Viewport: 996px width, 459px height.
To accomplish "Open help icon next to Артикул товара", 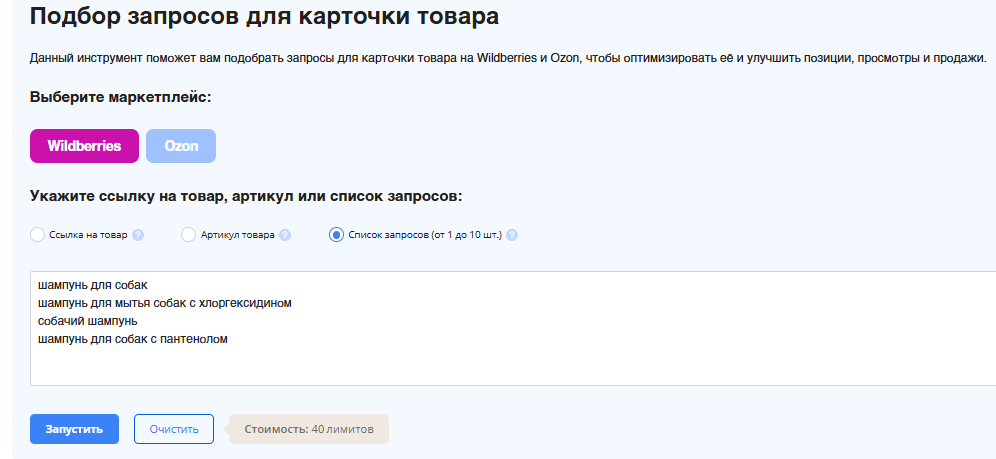I will coord(285,235).
